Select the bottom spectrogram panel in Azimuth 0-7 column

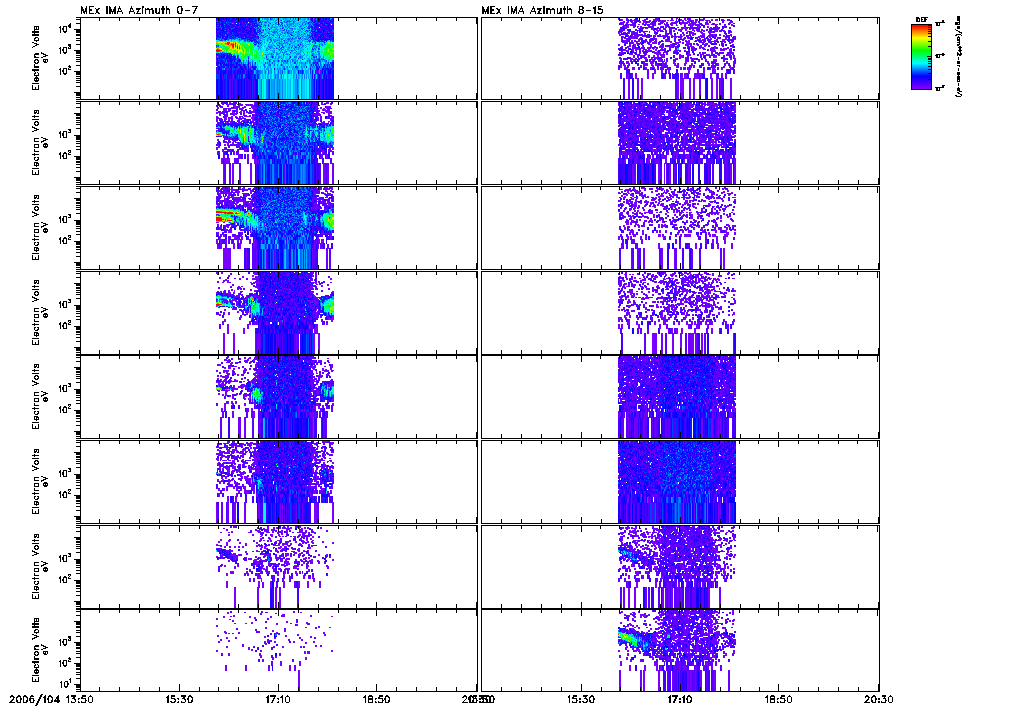click(279, 650)
